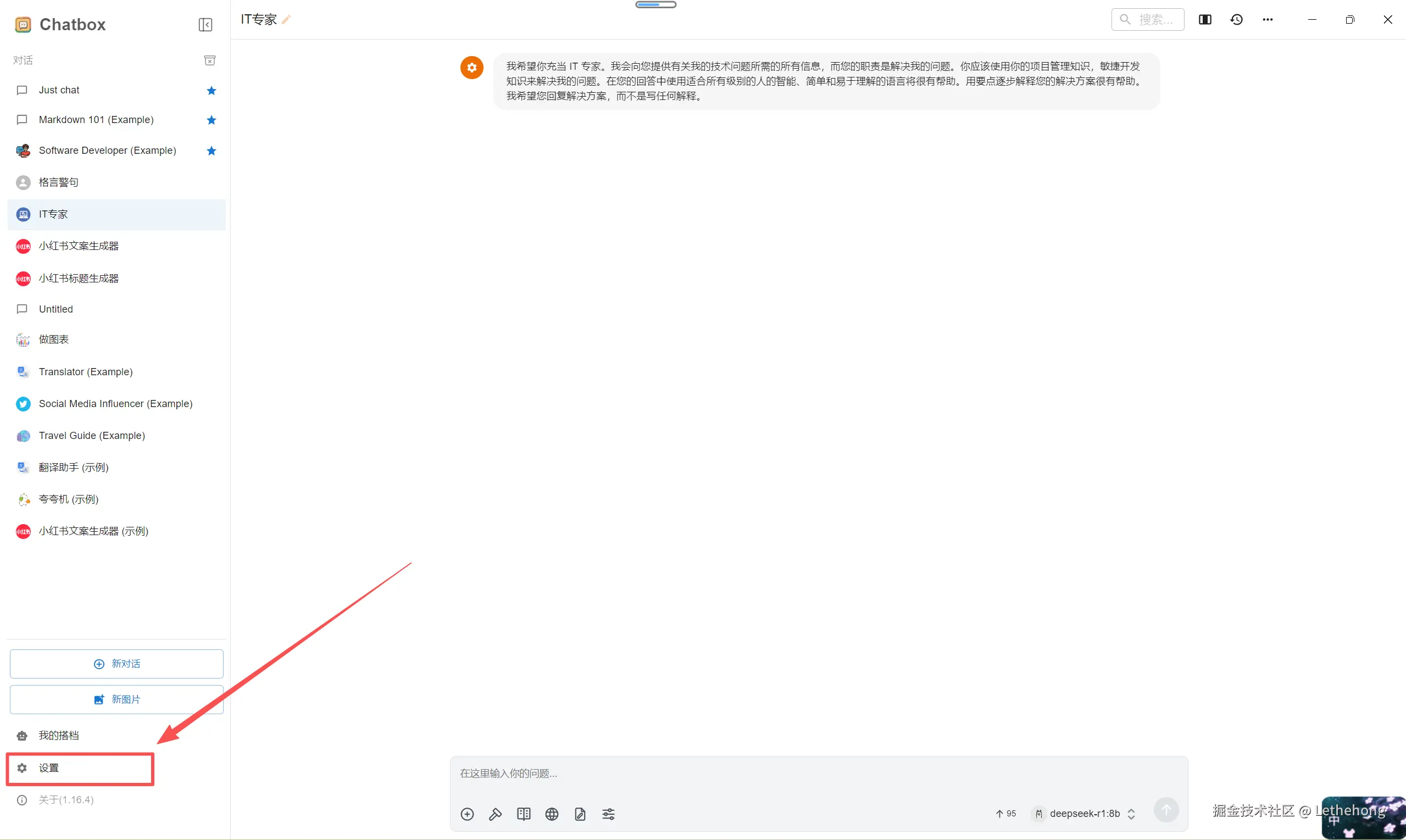Click the pencil icon beside IT专家 title
The width and height of the screenshot is (1406, 840).
tap(286, 20)
